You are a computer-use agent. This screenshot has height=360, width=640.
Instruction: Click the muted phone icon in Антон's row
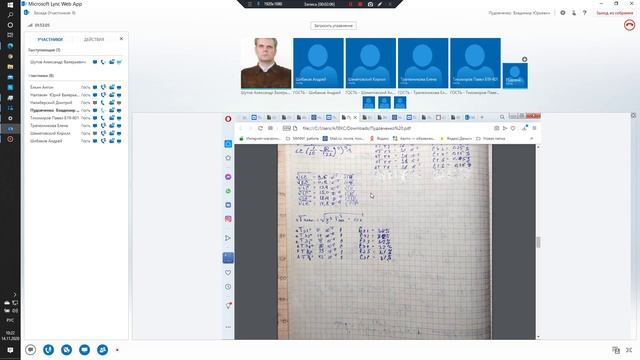[x=103, y=87]
